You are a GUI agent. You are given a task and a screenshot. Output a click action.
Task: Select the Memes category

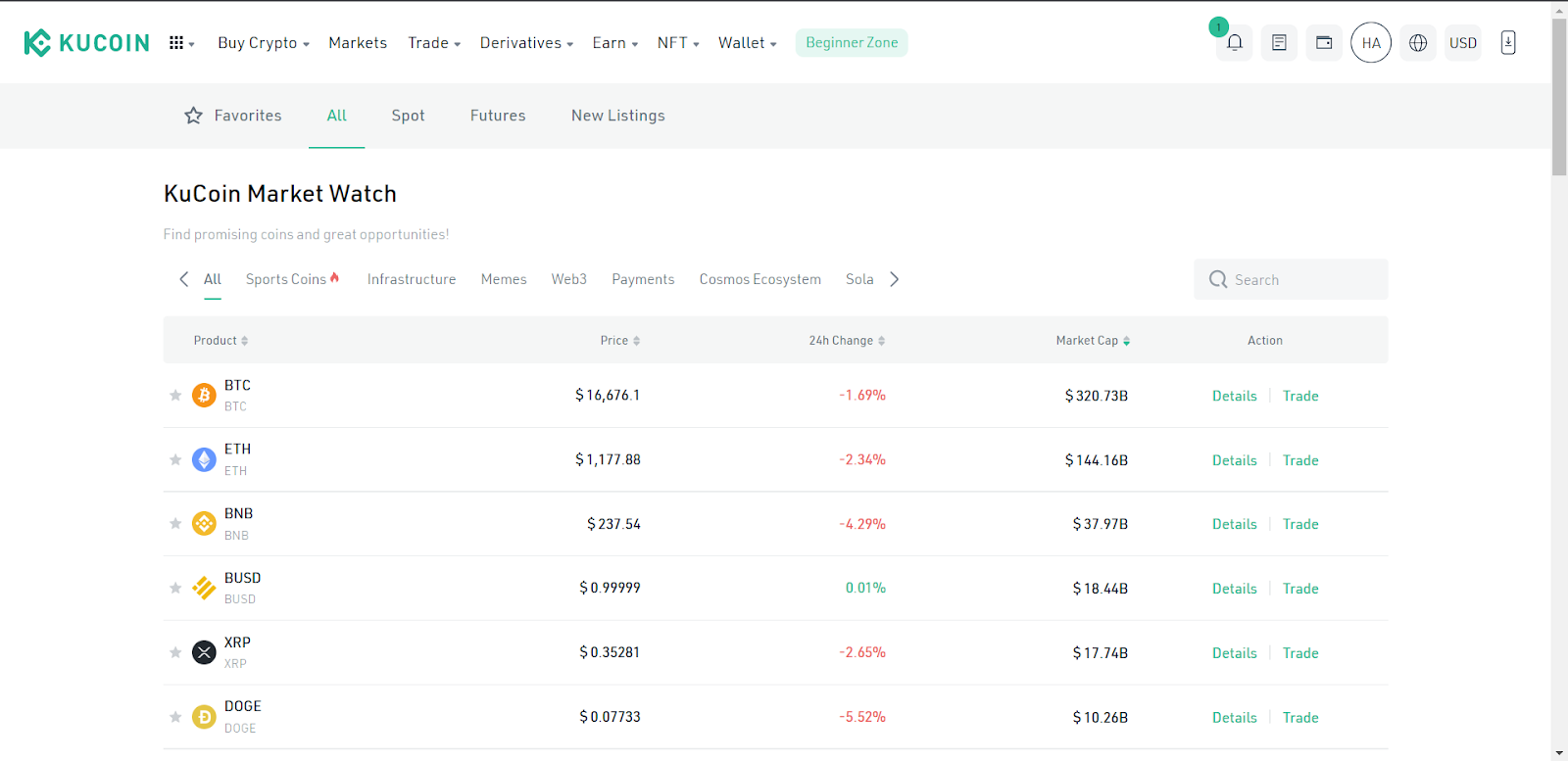point(504,279)
